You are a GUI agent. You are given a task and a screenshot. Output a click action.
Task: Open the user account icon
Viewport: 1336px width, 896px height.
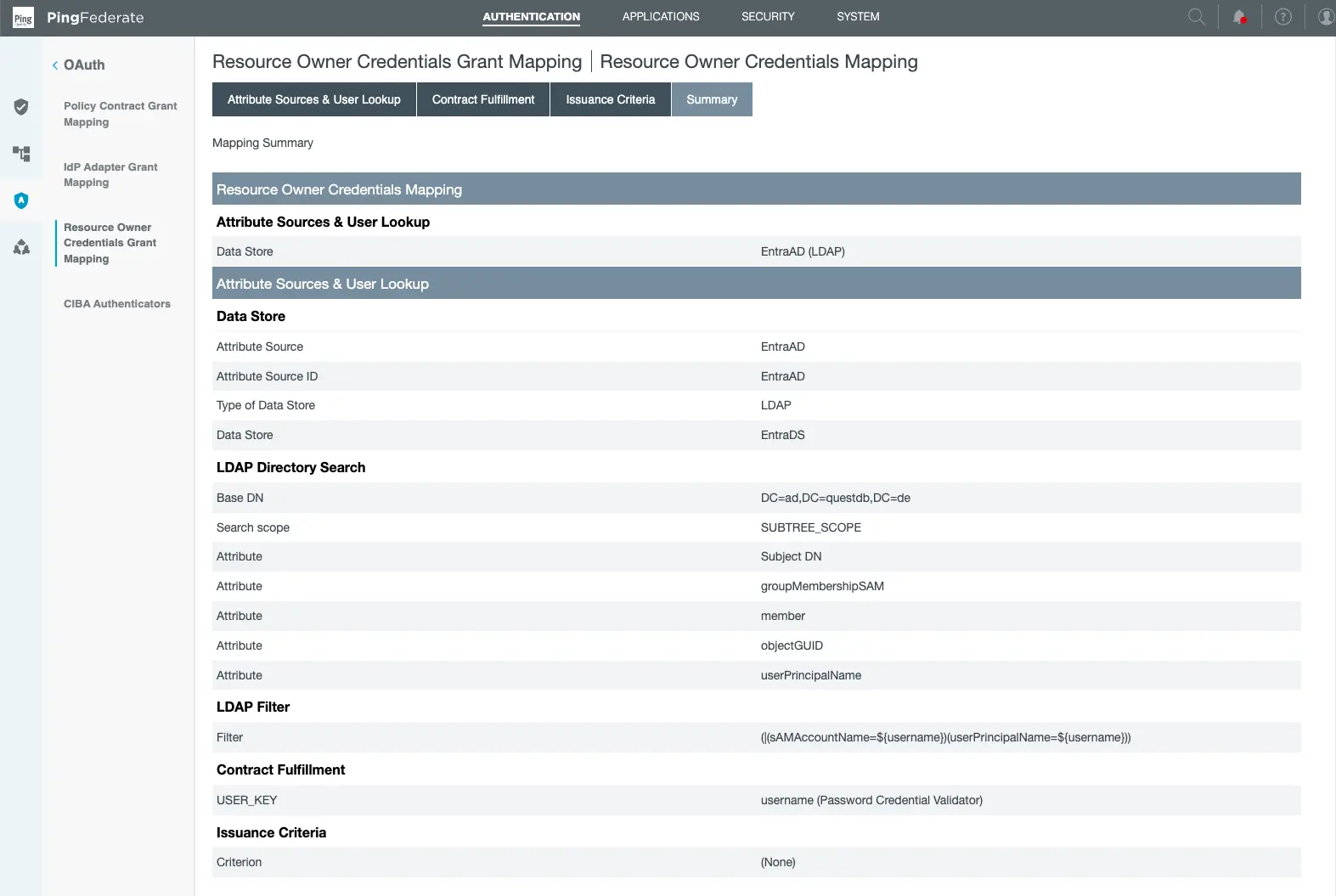1326,17
